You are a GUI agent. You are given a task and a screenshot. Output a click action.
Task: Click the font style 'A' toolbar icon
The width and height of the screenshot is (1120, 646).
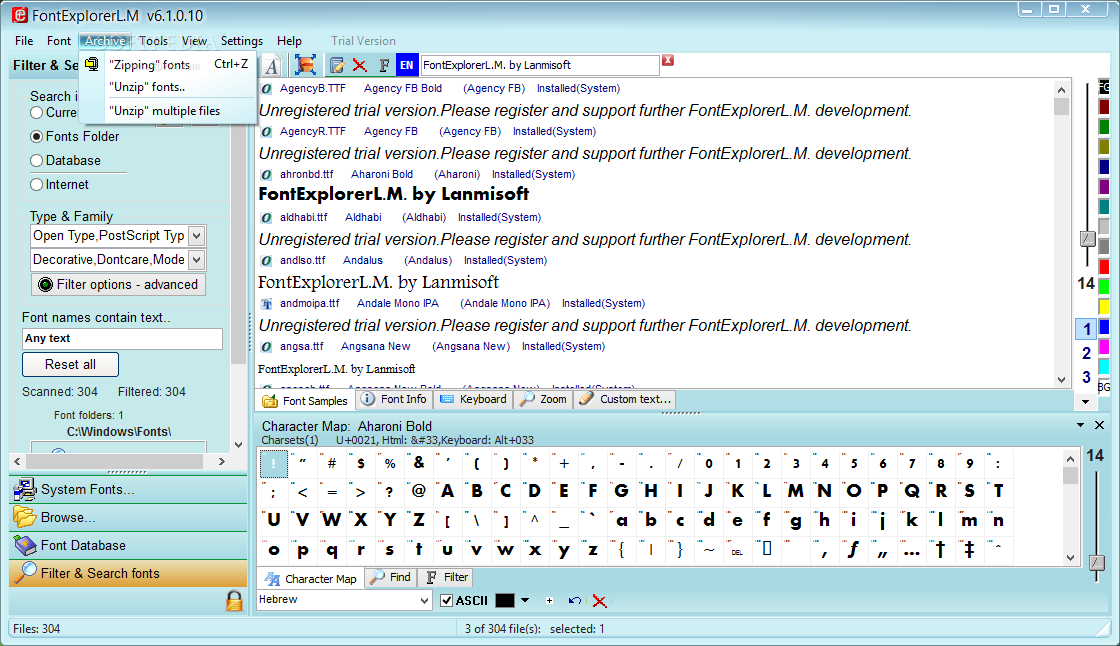coord(271,66)
